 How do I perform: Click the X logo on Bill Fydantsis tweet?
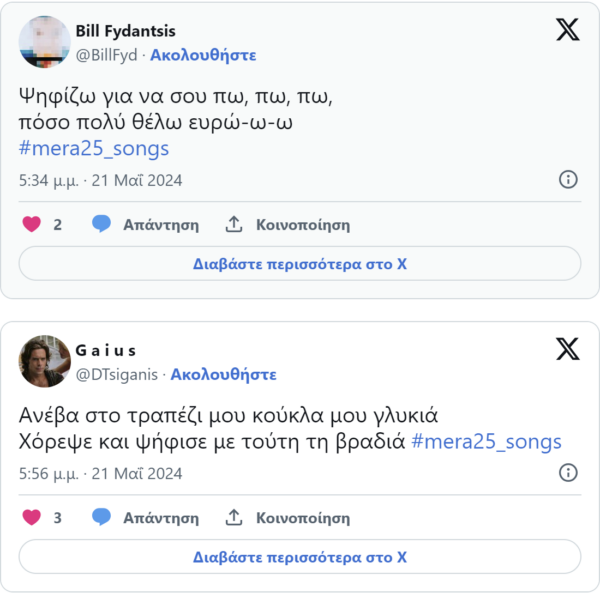click(x=567, y=30)
